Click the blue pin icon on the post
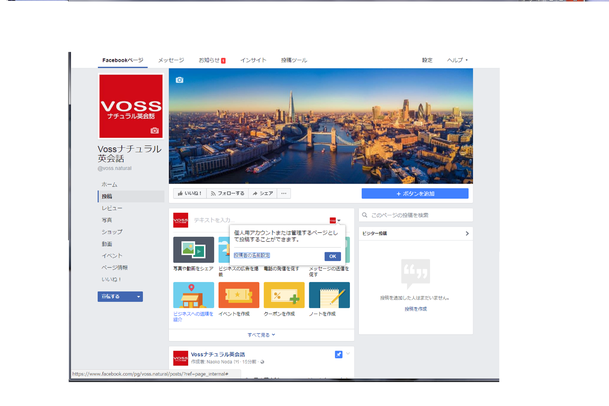The image size is (609, 406). click(338, 354)
